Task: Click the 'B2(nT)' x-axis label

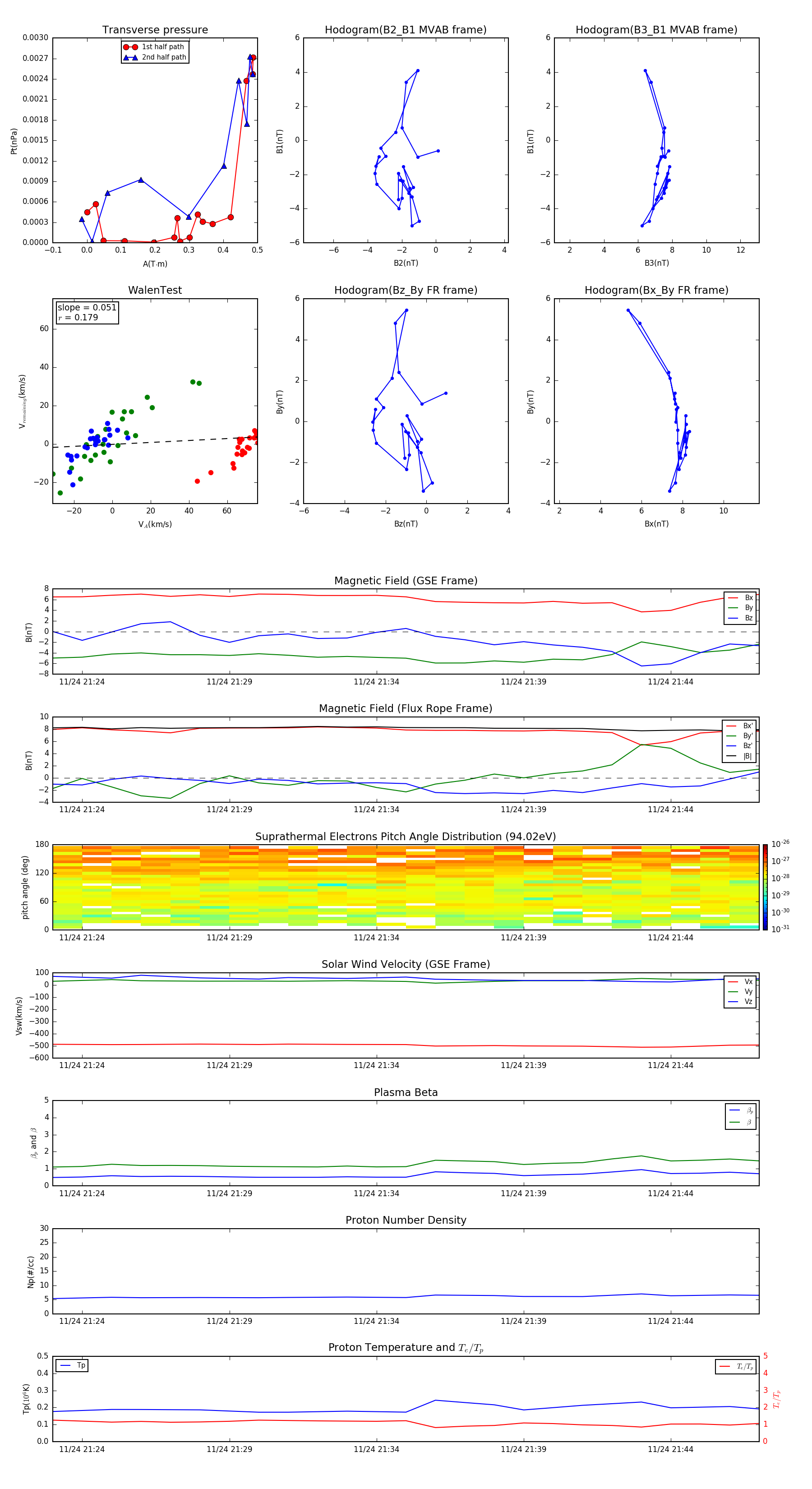Action: 406,263
